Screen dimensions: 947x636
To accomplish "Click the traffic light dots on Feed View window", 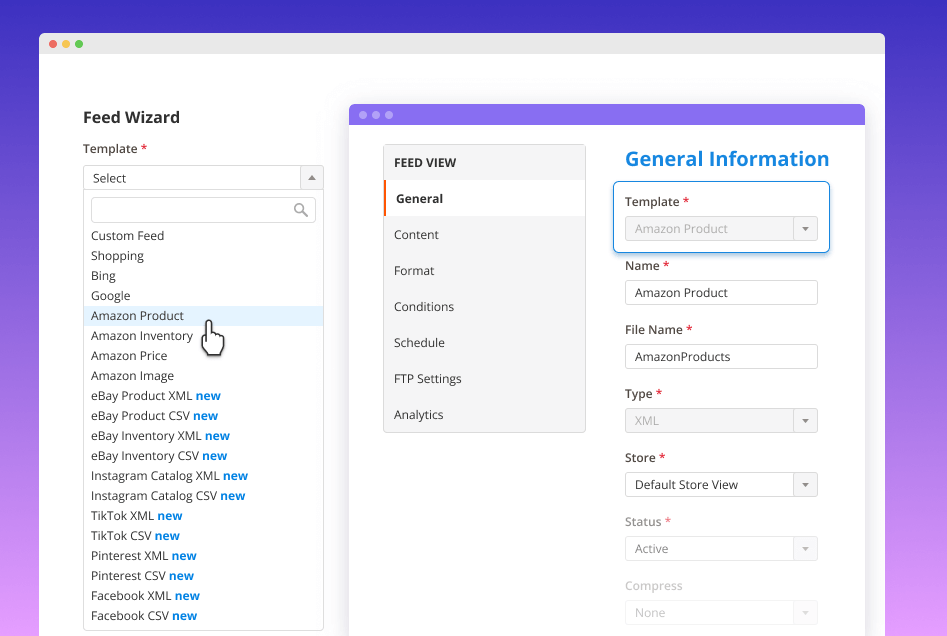I will pos(374,114).
